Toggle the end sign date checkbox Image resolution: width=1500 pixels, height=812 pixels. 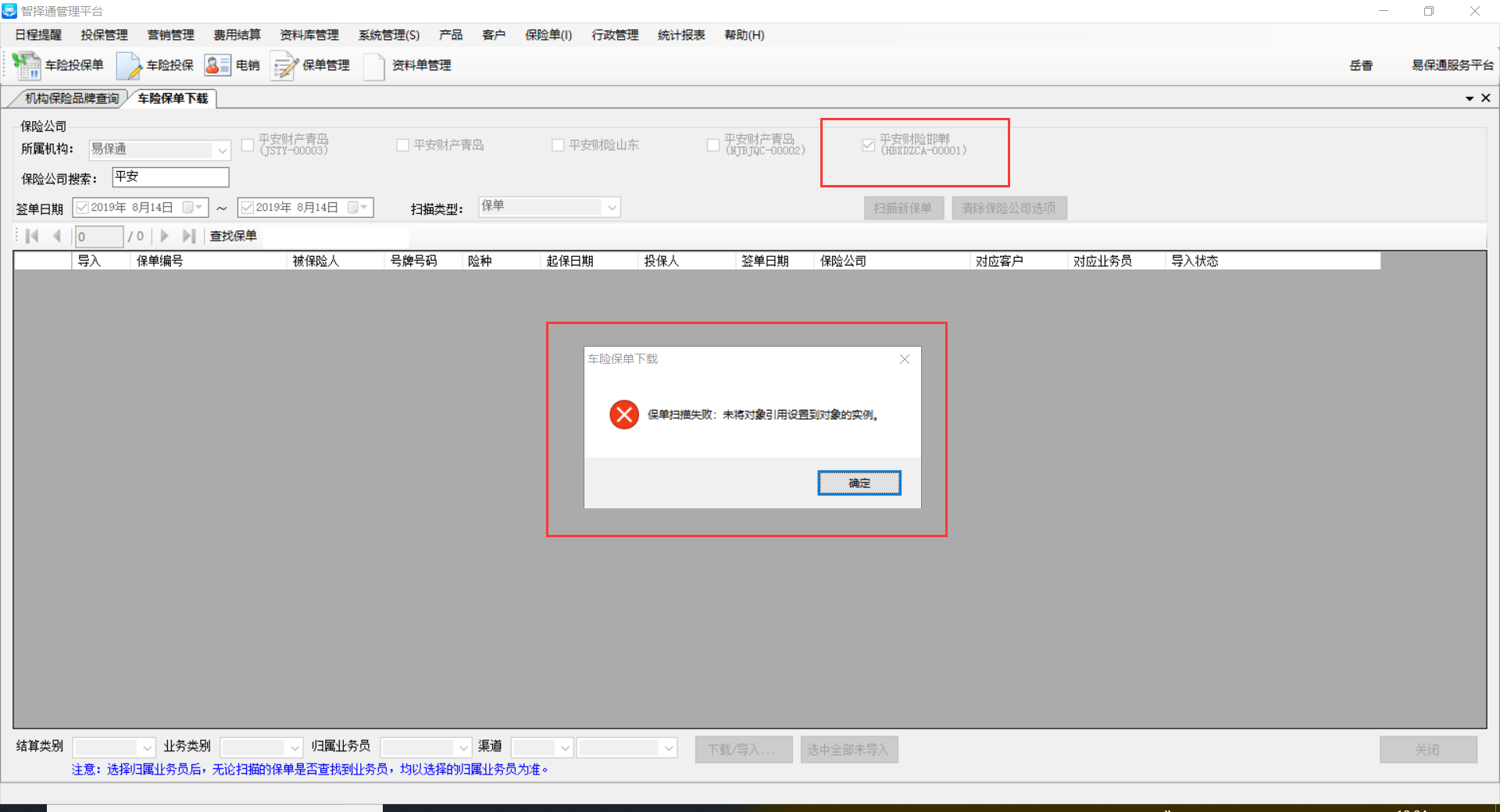[247, 207]
